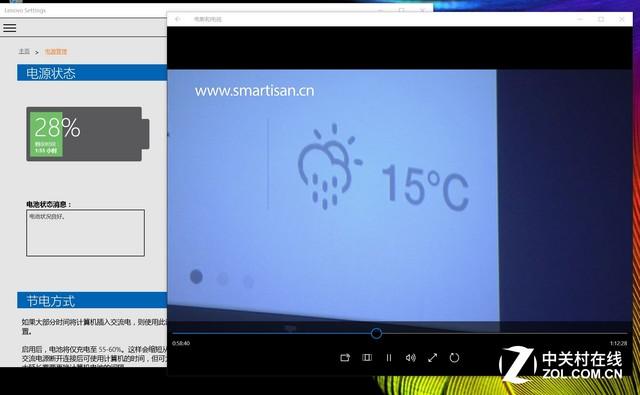Maximize the video player window
This screenshot has height=395, width=640.
tap(601, 19)
